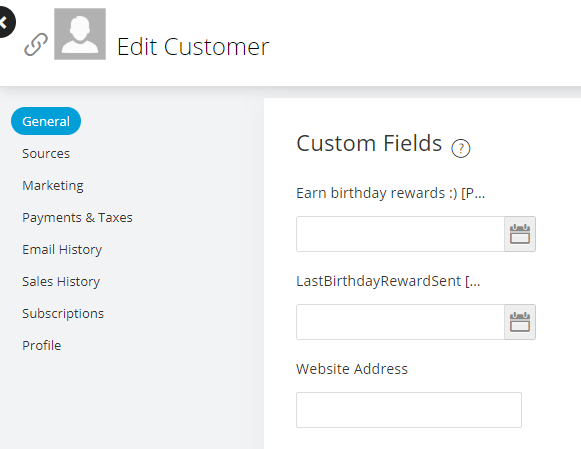Open the Marketing section
The height and width of the screenshot is (449, 581).
[x=53, y=186]
